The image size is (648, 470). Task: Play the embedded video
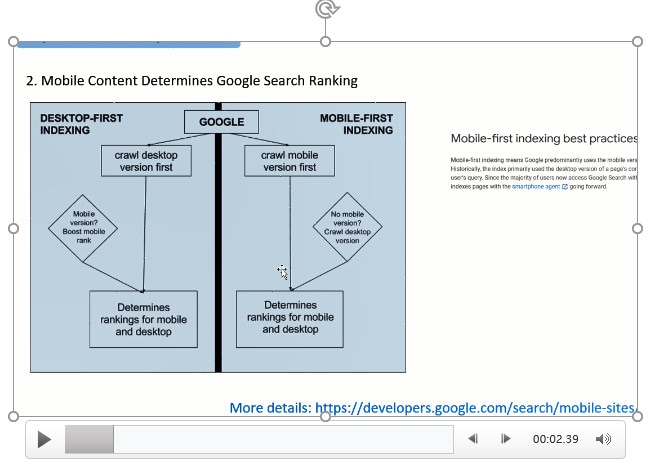tap(44, 439)
